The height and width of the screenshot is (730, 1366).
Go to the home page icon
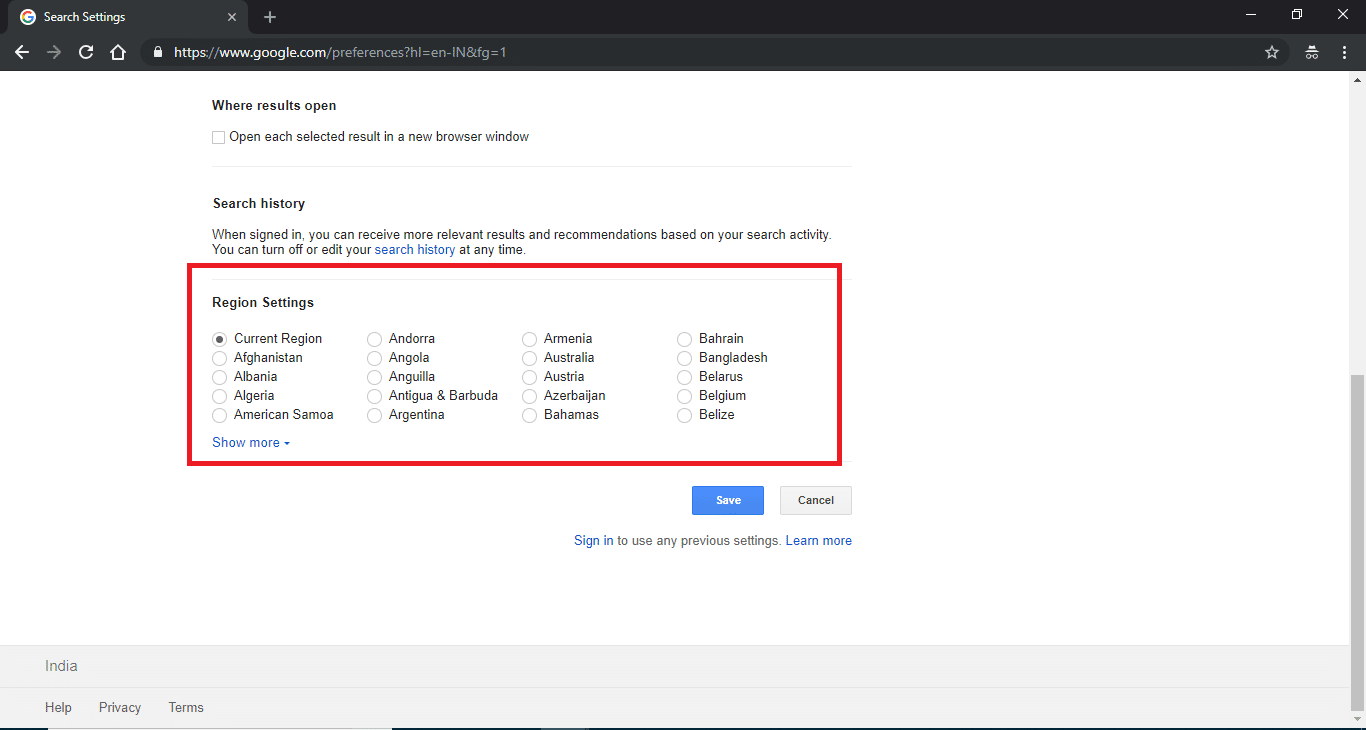118,52
